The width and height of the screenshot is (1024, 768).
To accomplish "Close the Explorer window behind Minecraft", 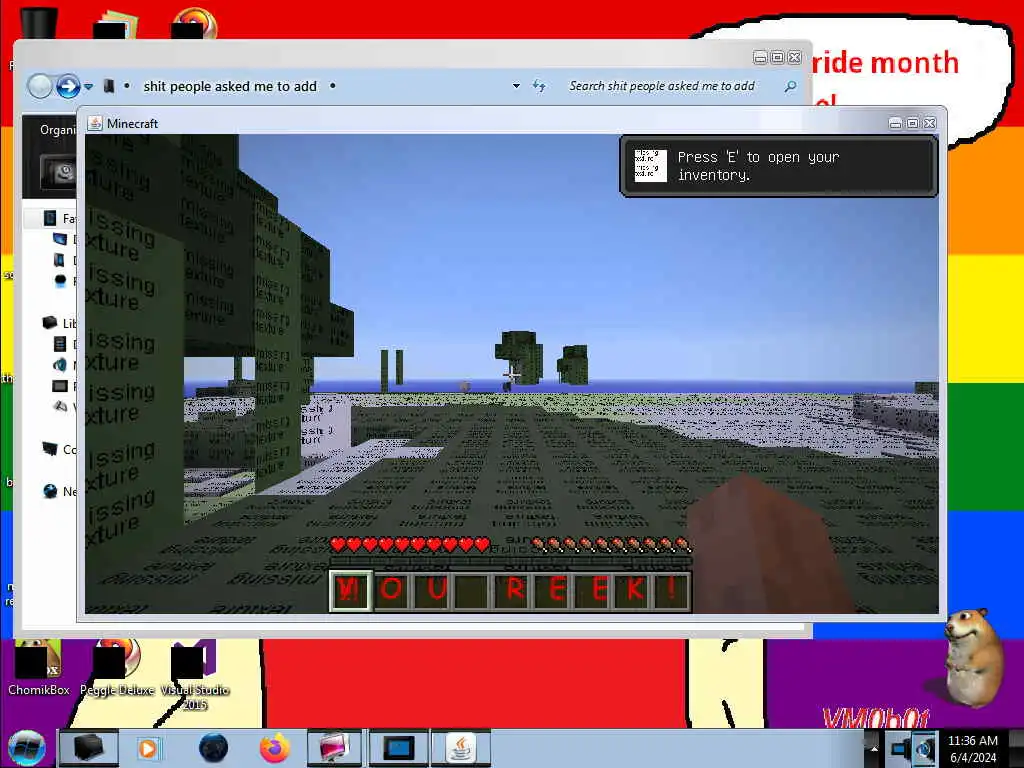I will (x=794, y=57).
